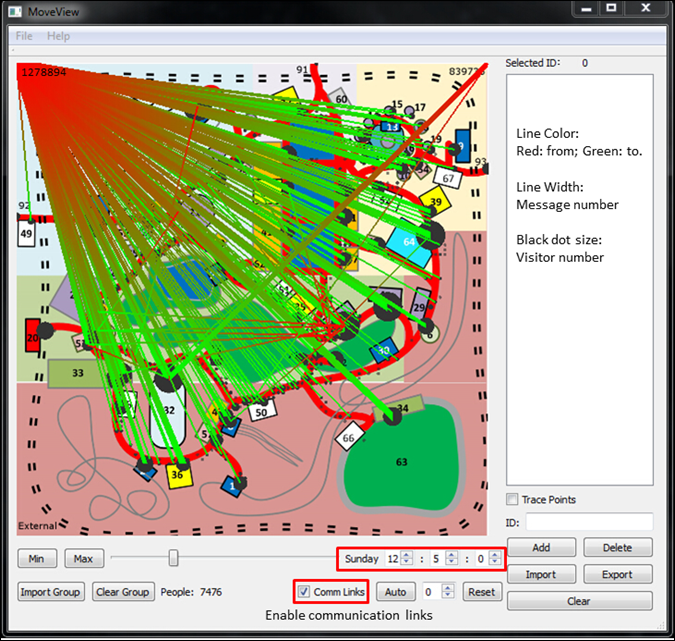The height and width of the screenshot is (641, 675).
Task: Disable the Comm Links checkbox
Action: [305, 592]
